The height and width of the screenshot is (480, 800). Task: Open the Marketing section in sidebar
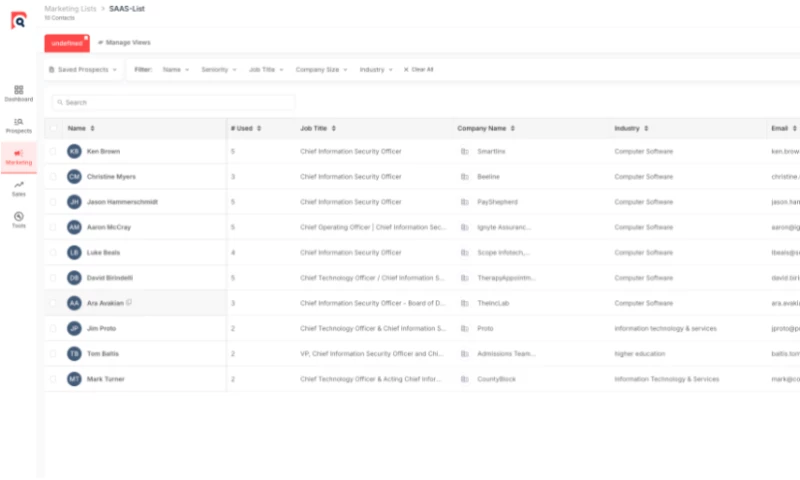pos(19,157)
